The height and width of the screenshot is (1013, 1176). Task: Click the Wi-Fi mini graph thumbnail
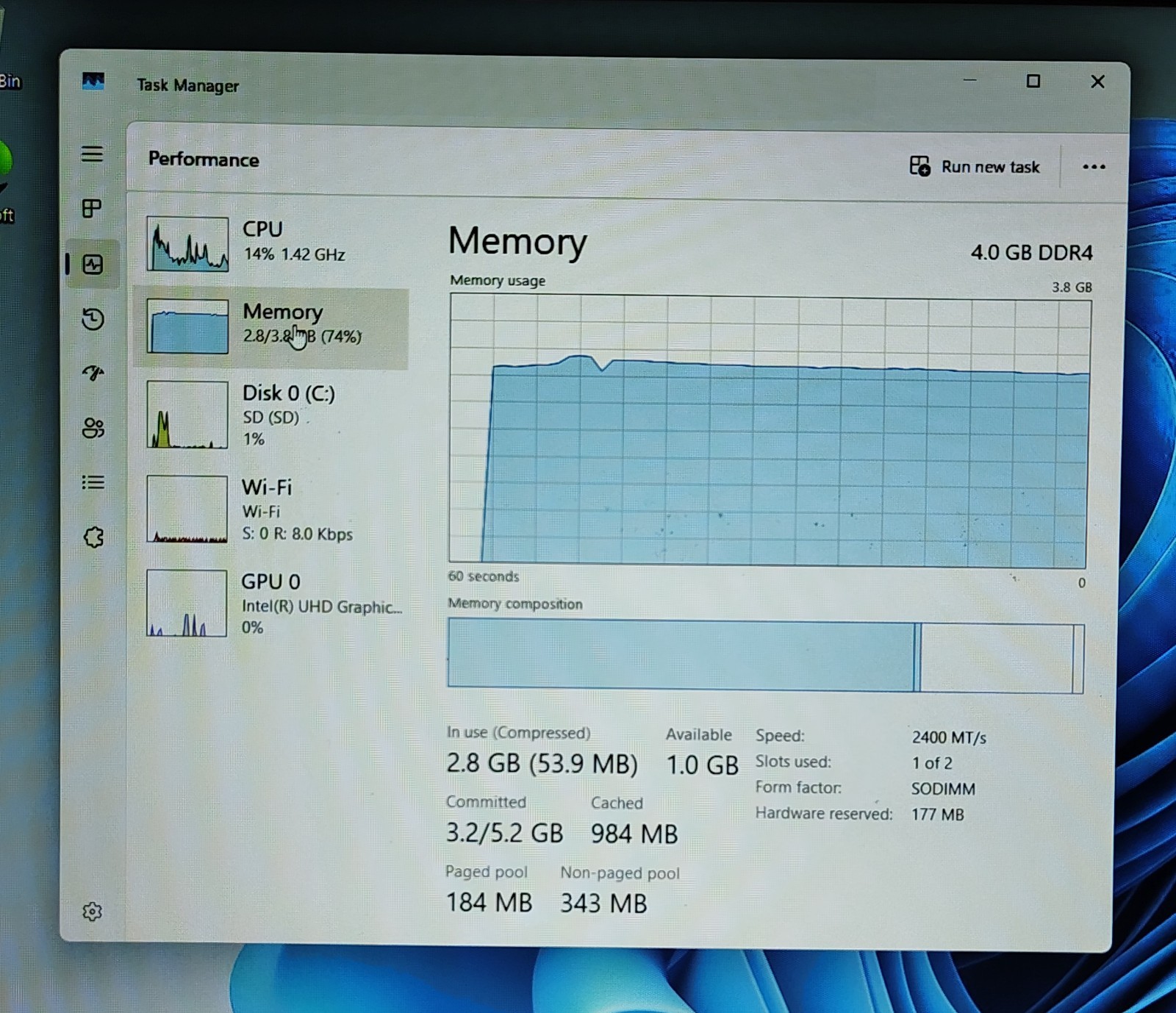[x=187, y=509]
